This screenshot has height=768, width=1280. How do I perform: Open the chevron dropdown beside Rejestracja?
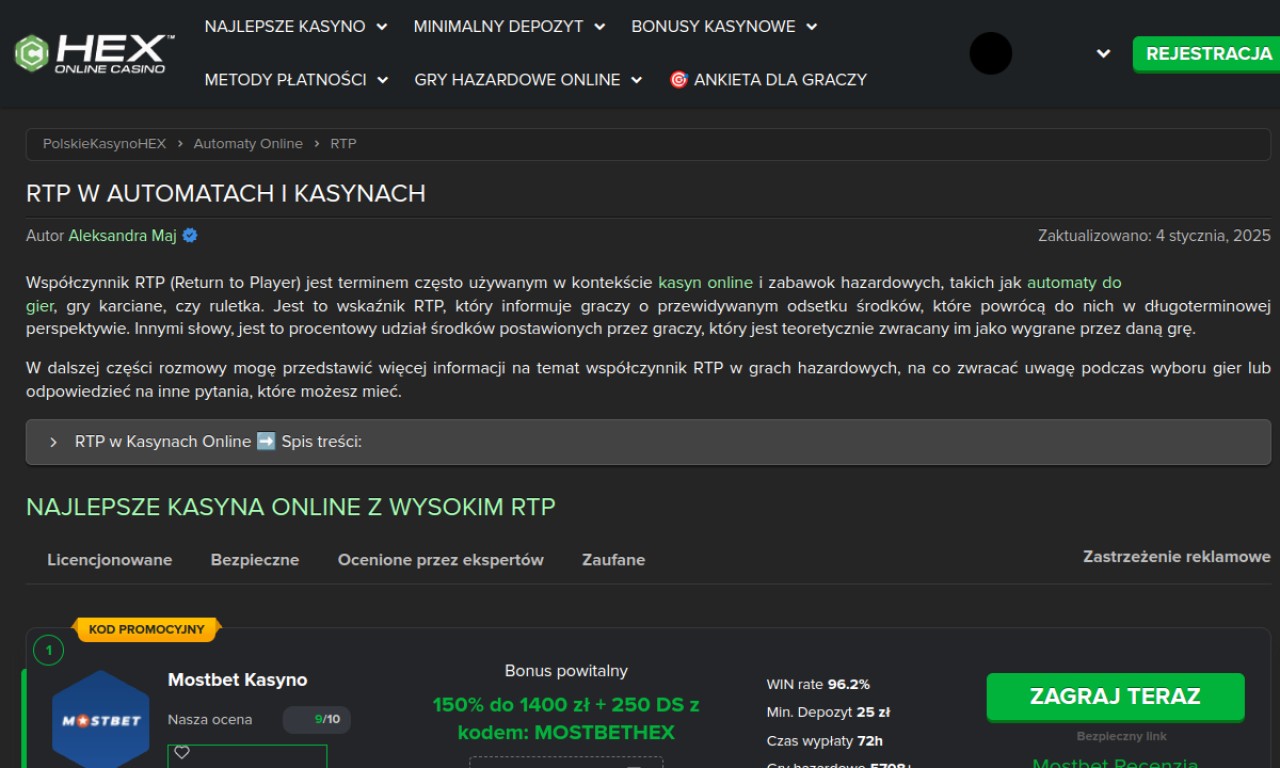(1103, 54)
